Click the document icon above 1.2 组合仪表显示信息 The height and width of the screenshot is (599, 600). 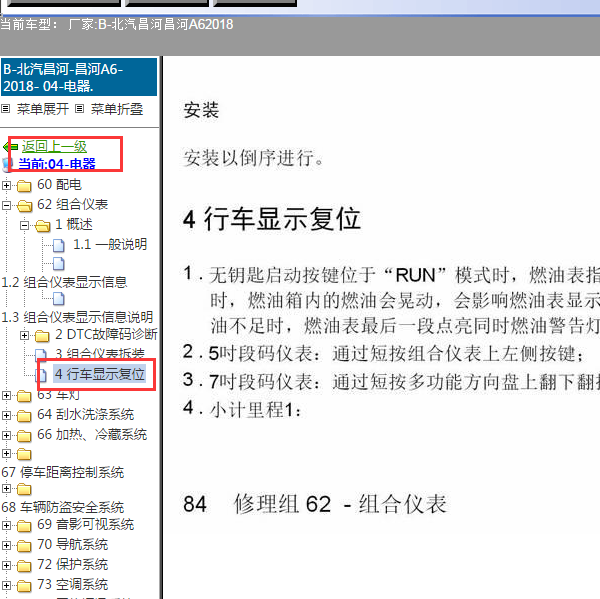point(59,263)
